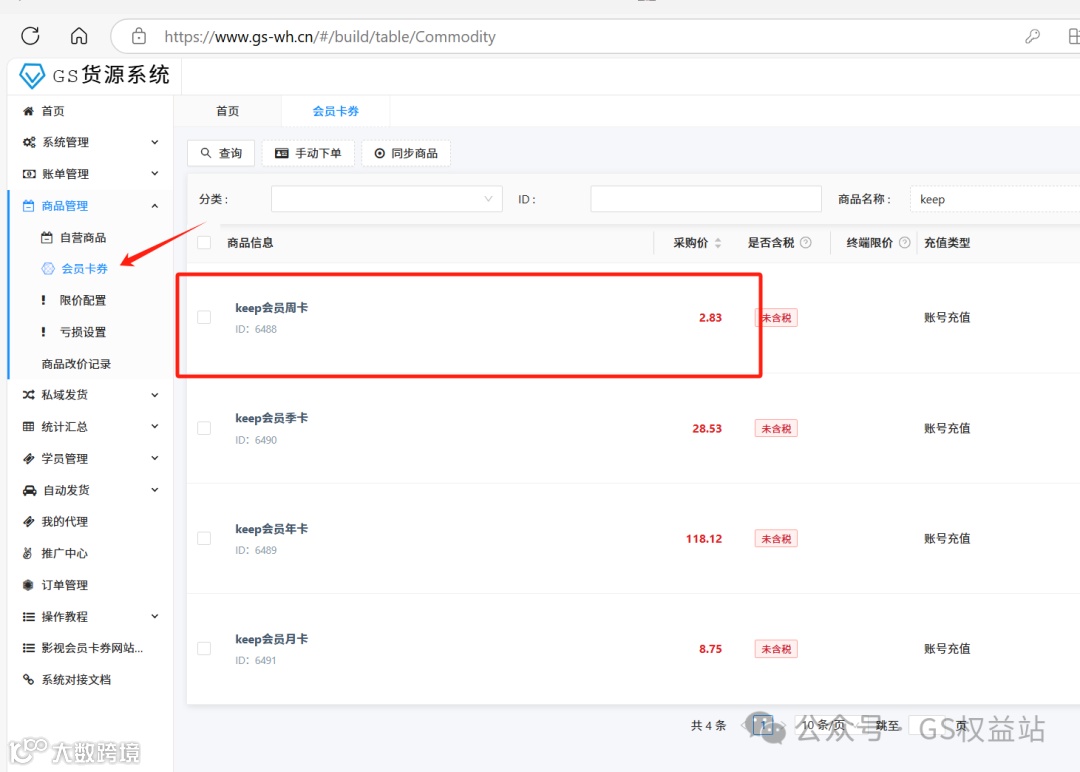Focus the ID input field
The image size is (1080, 772).
pos(706,199)
